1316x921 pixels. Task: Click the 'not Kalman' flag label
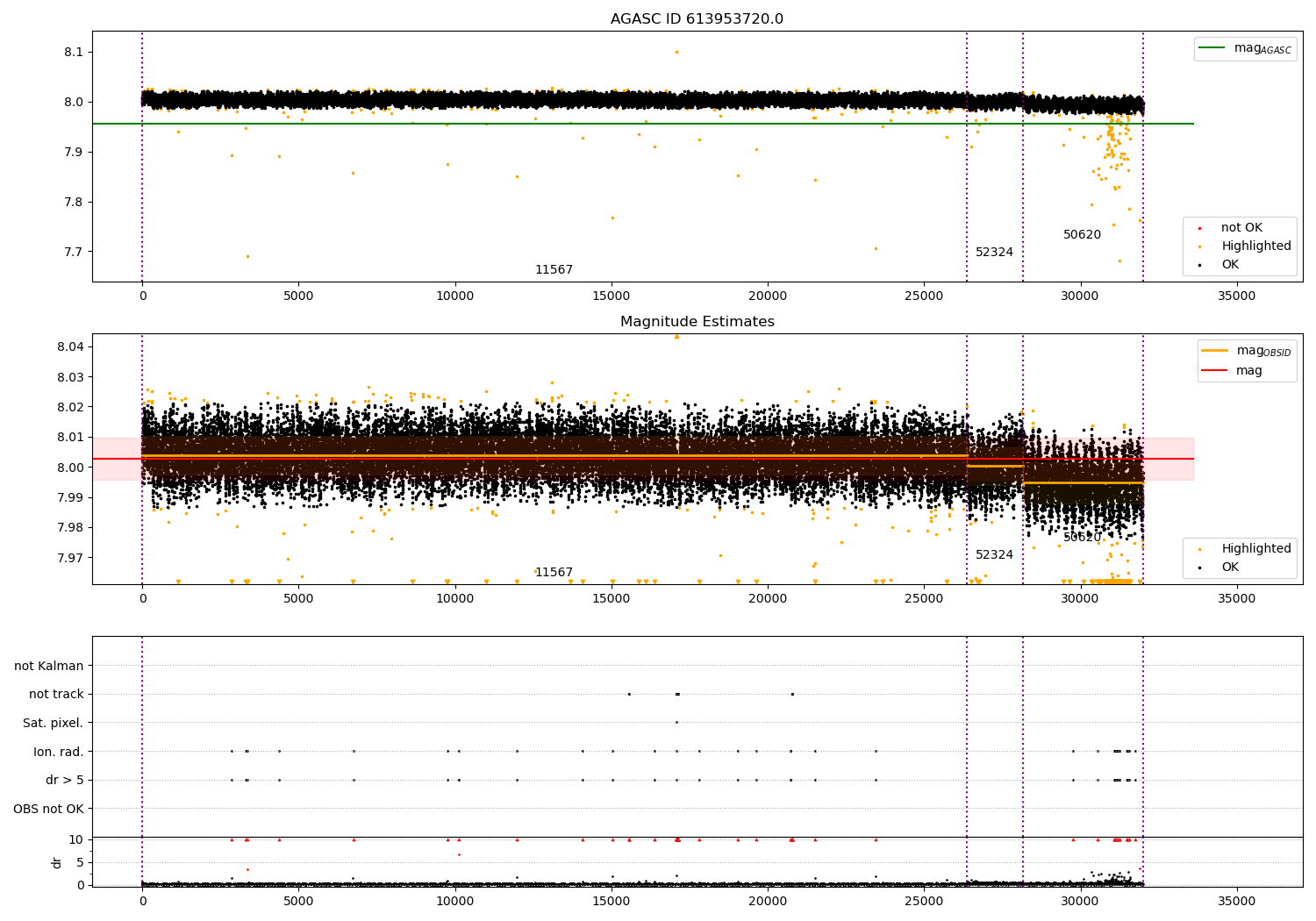click(49, 666)
